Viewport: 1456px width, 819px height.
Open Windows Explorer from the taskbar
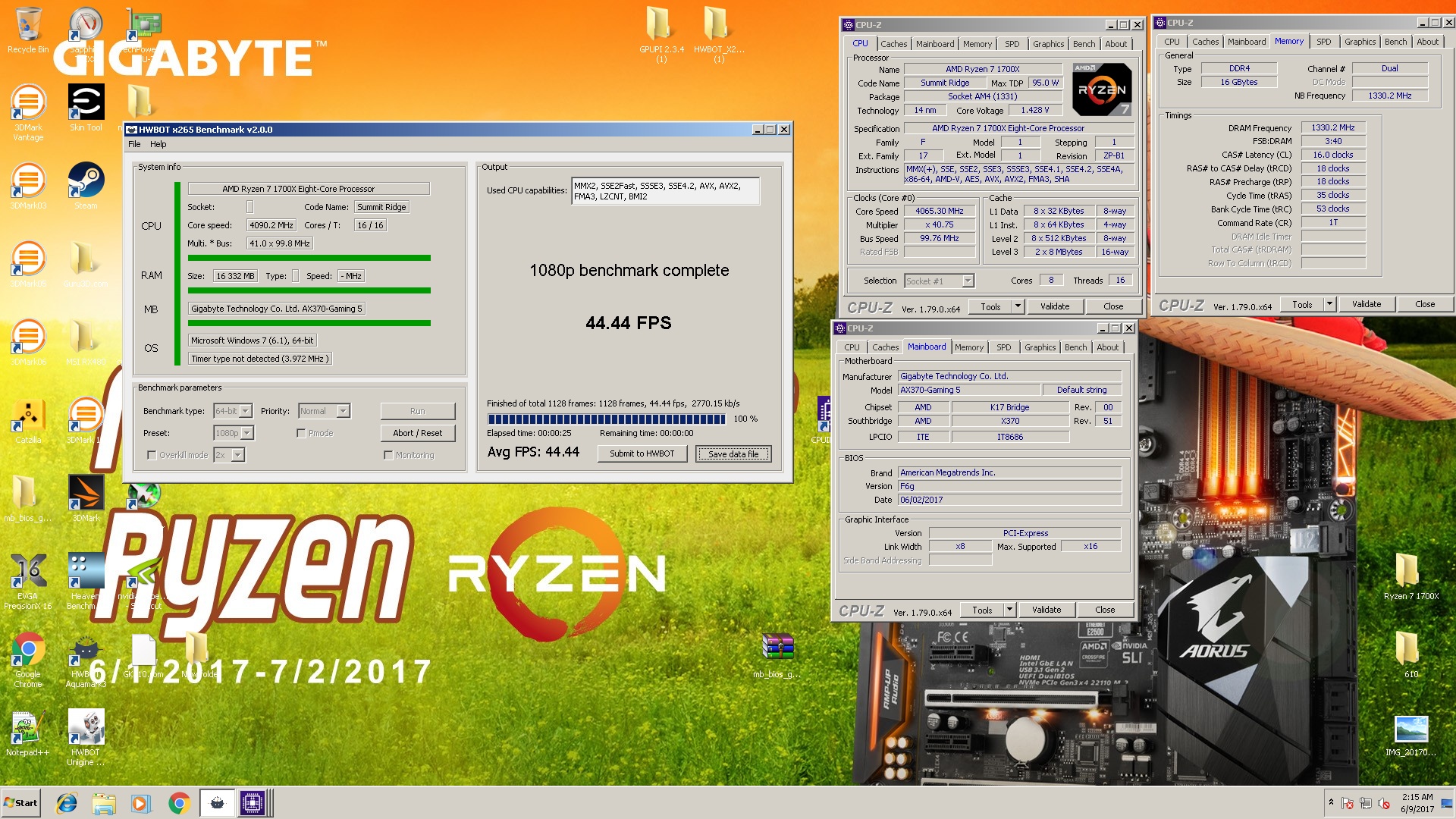pyautogui.click(x=104, y=803)
